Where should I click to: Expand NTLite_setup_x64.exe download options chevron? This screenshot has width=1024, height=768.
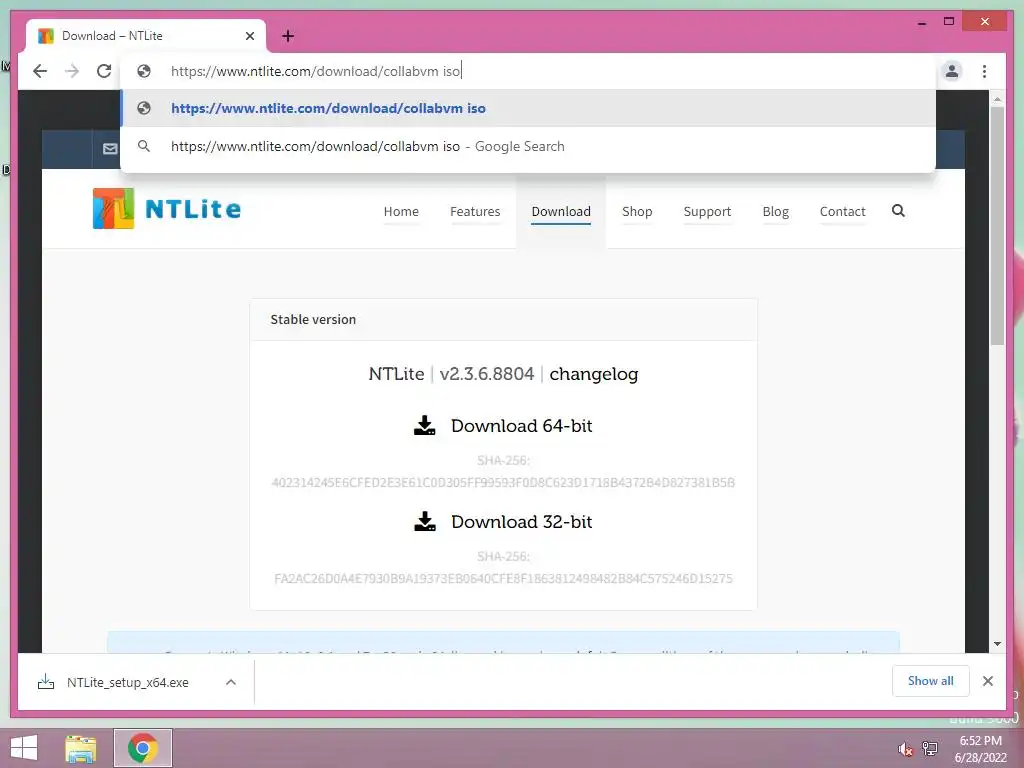coord(231,682)
